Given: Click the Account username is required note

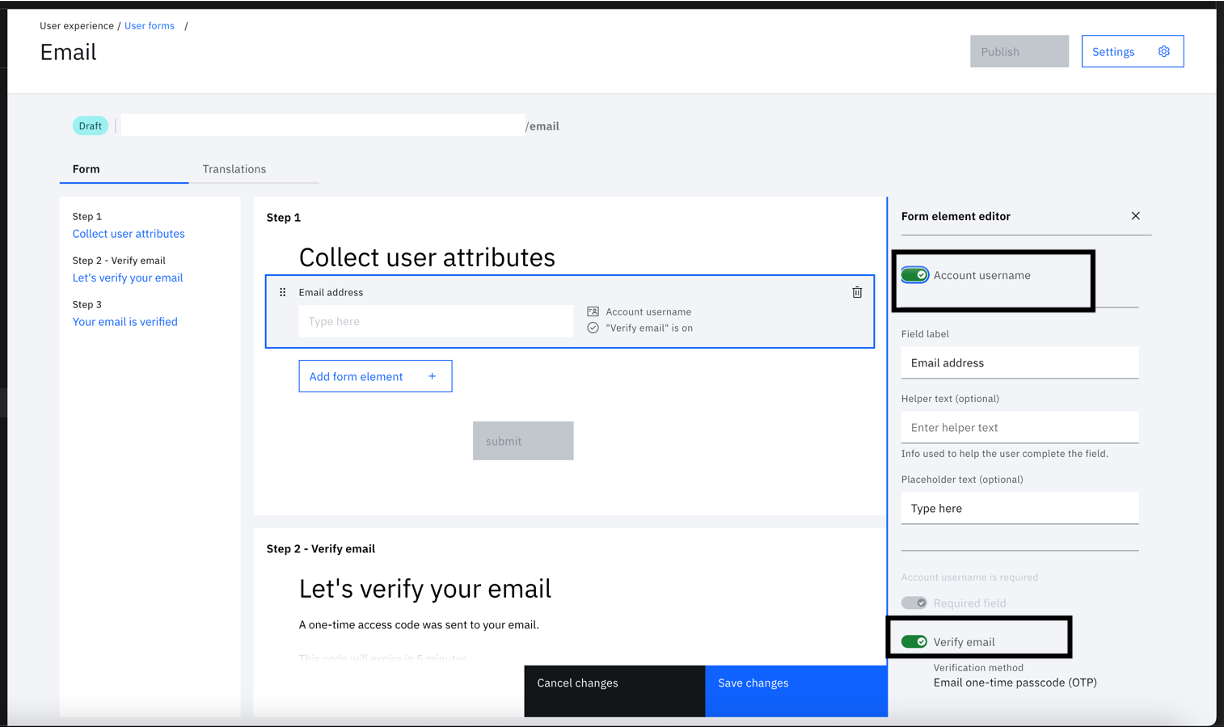Looking at the screenshot, I should pyautogui.click(x=970, y=577).
